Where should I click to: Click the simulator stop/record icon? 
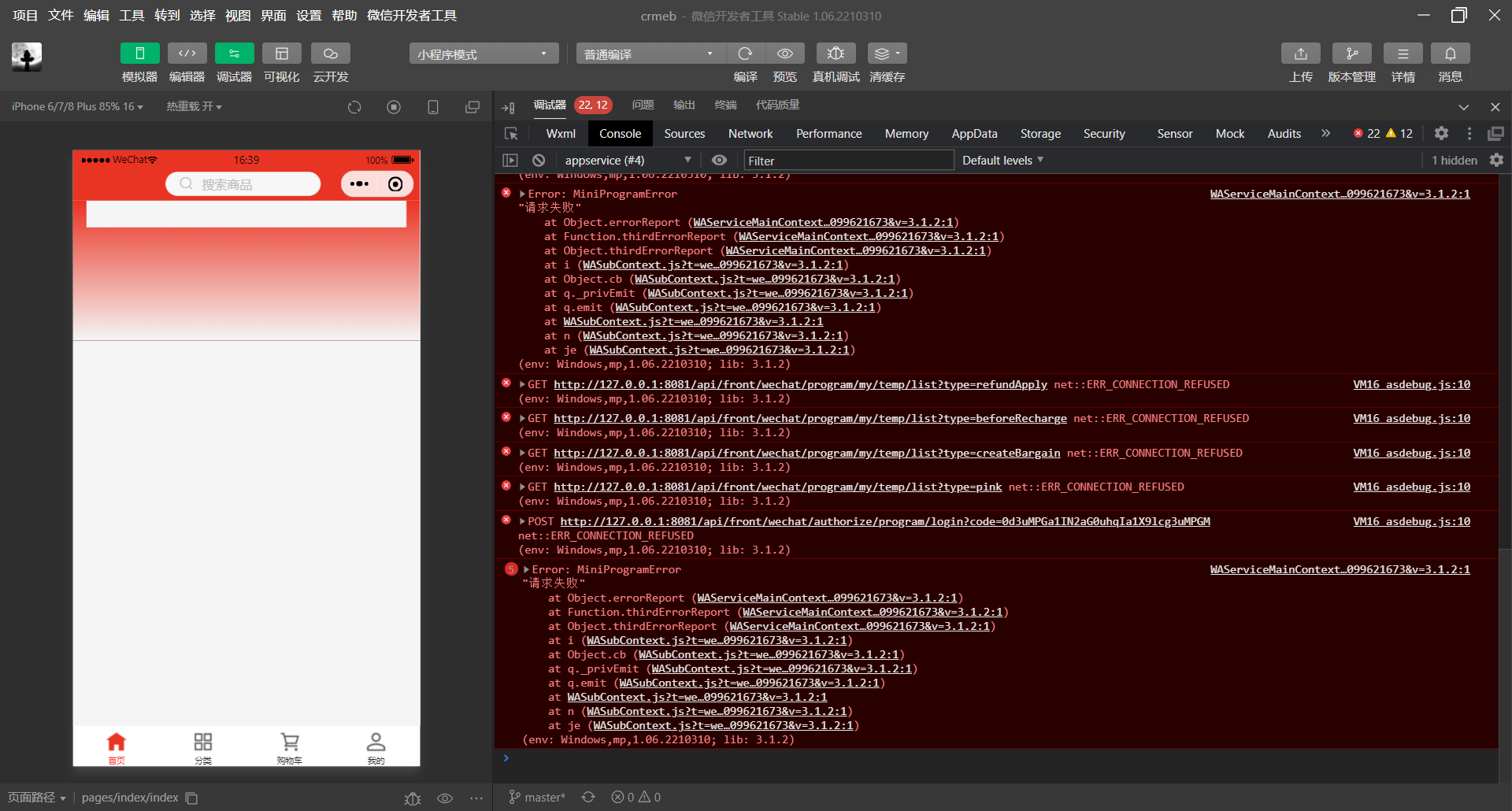(x=394, y=107)
